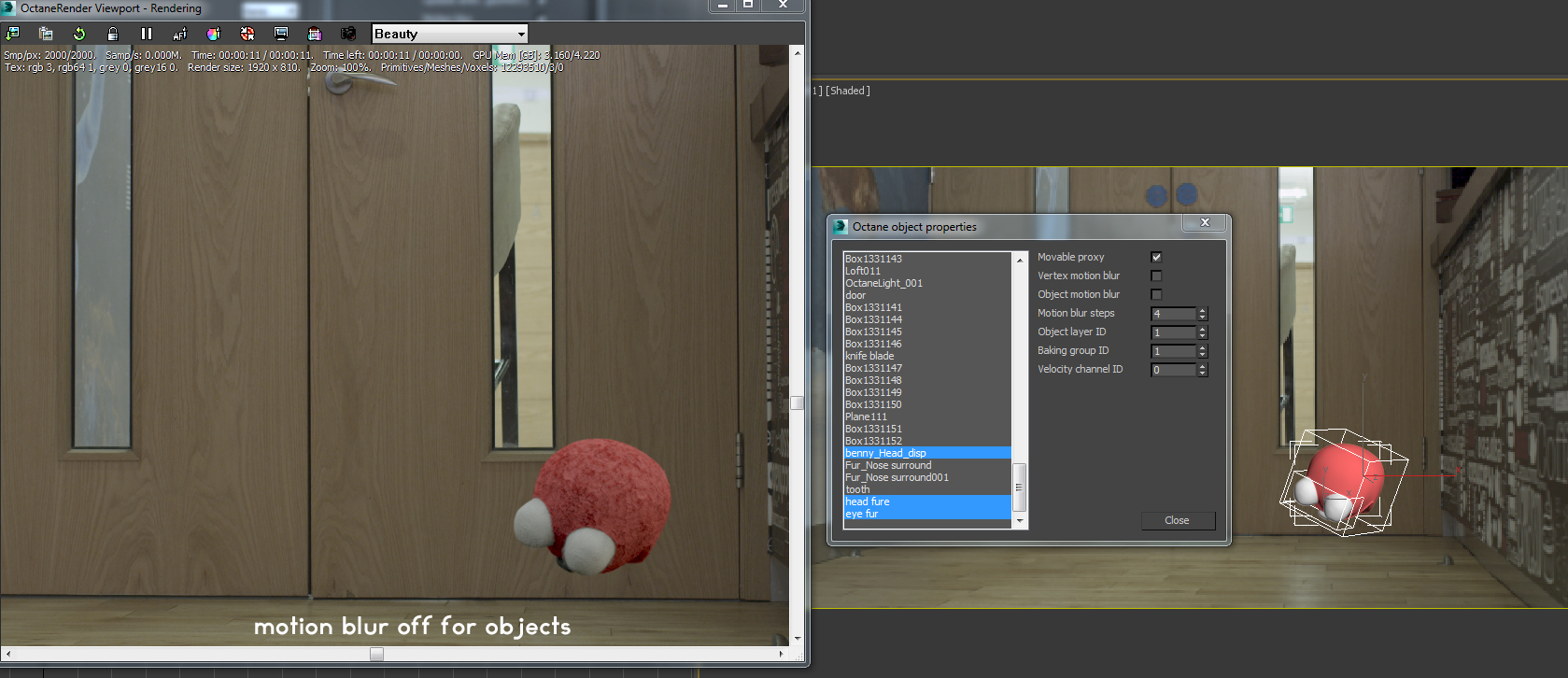
Task: Select the color wheel white balance picker
Action: [214, 34]
